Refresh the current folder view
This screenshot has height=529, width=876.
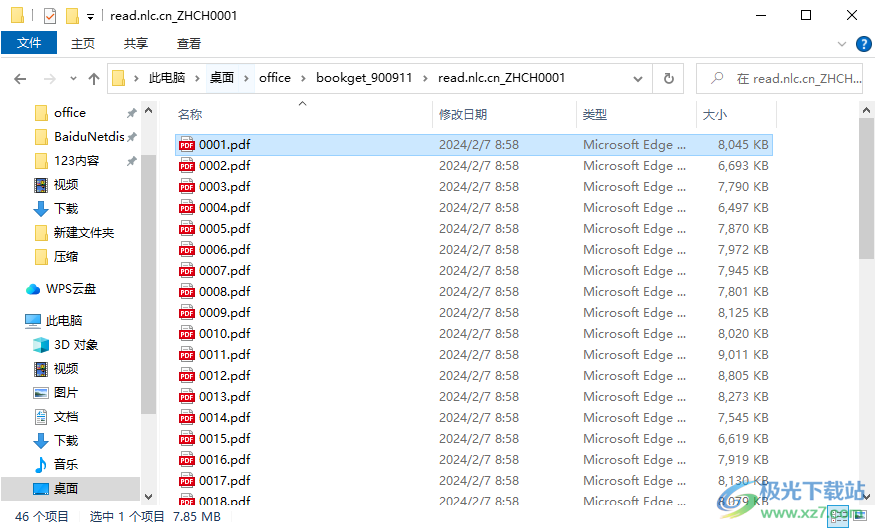point(669,78)
